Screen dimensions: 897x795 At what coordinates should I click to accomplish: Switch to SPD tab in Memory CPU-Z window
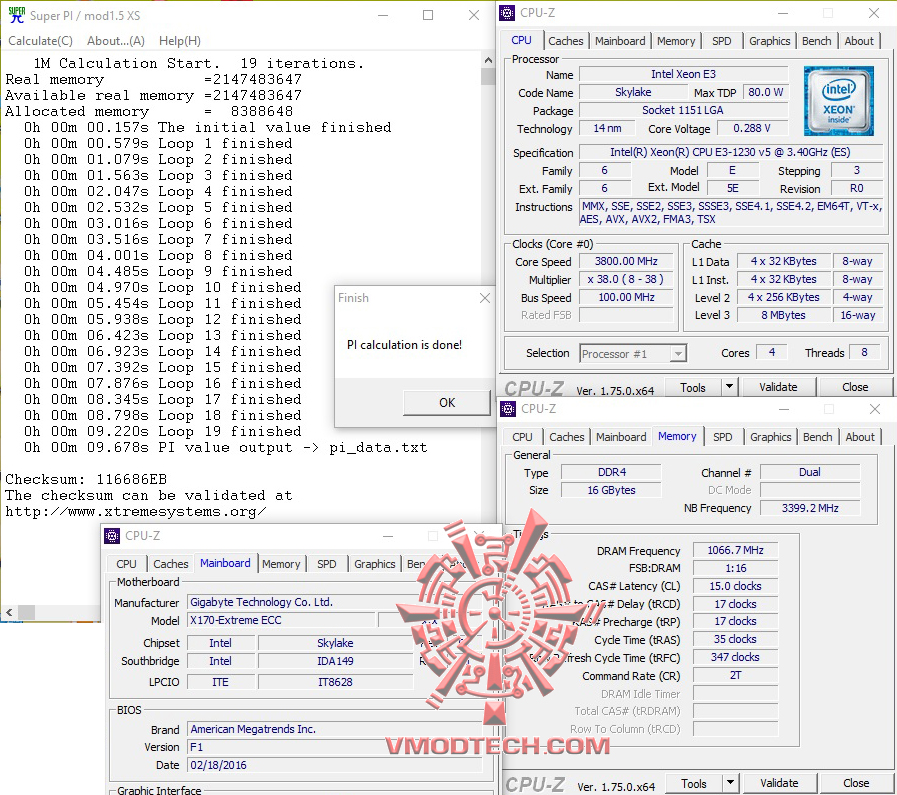click(723, 437)
